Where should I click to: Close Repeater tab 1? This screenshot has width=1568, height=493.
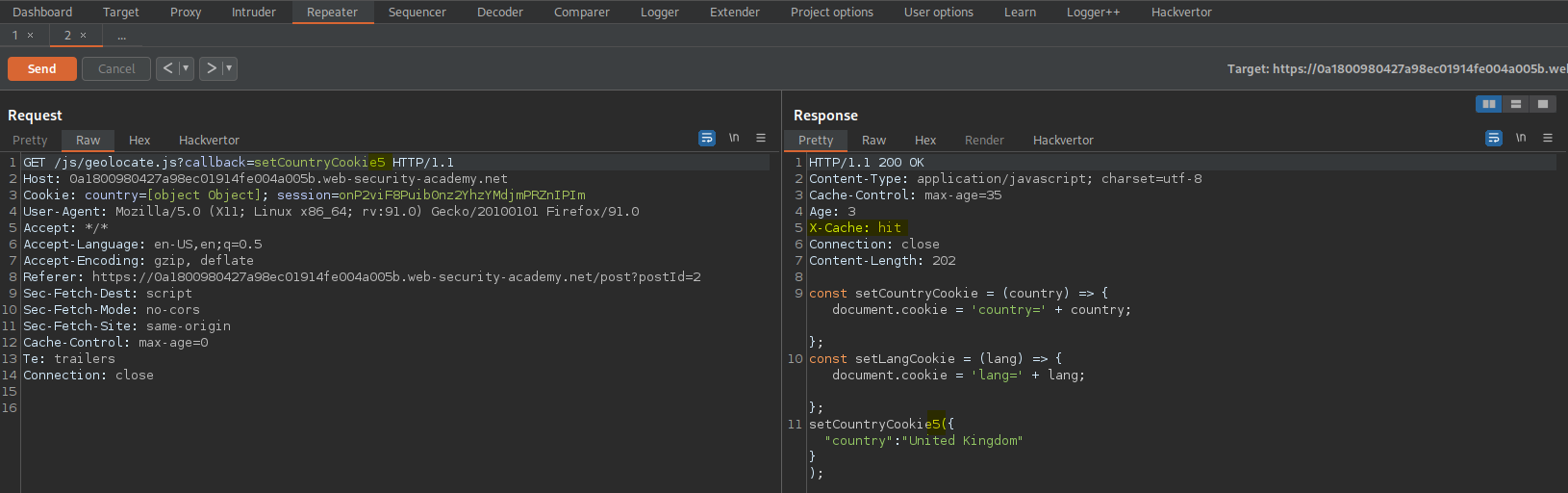[31, 36]
